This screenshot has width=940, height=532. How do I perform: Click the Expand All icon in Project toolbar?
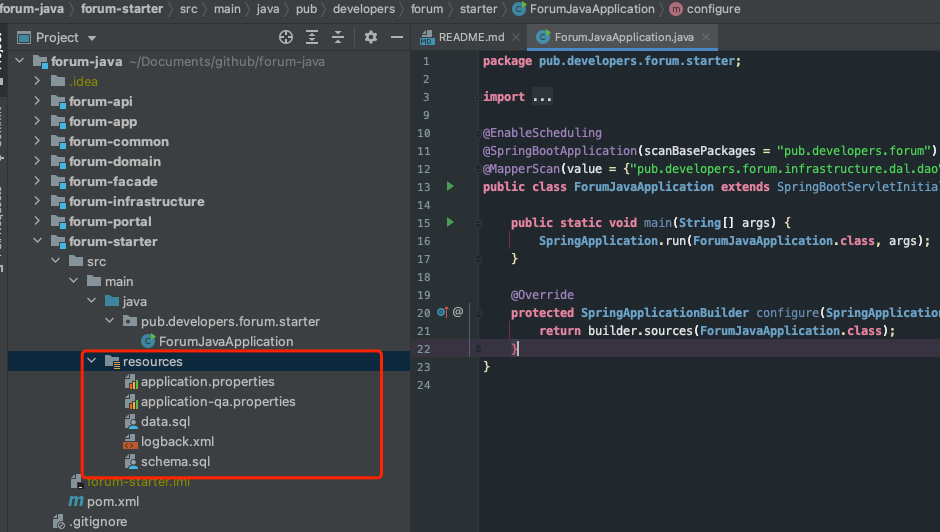(312, 37)
